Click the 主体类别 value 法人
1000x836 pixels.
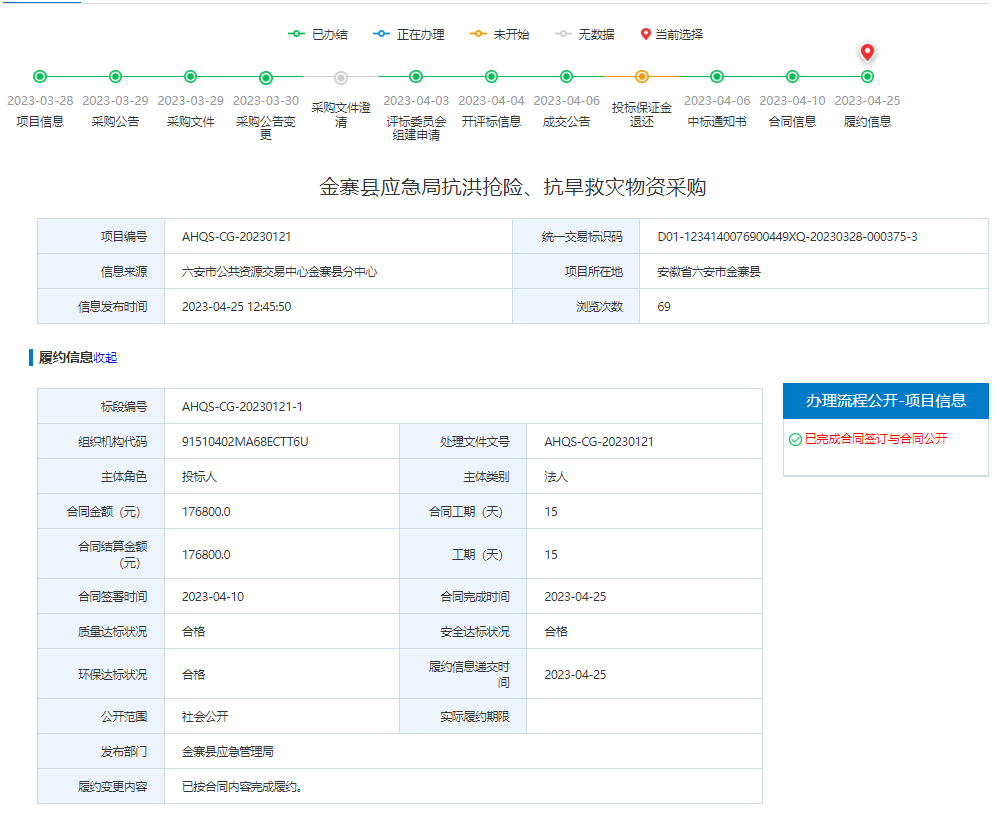click(555, 477)
